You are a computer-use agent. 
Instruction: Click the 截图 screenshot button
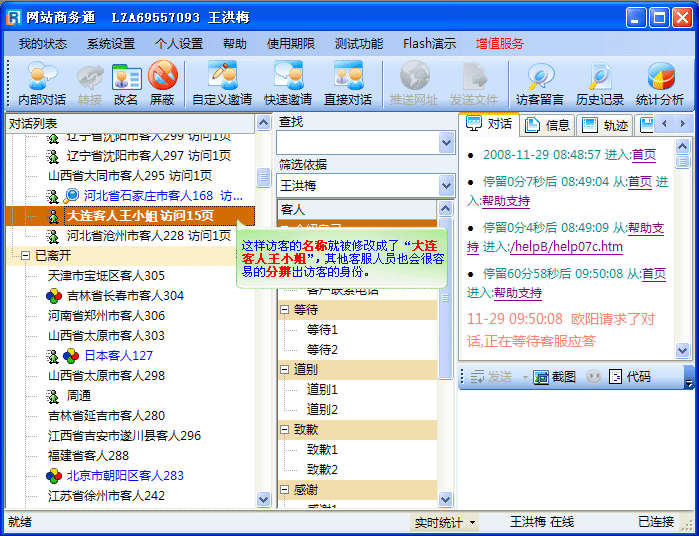pos(555,377)
